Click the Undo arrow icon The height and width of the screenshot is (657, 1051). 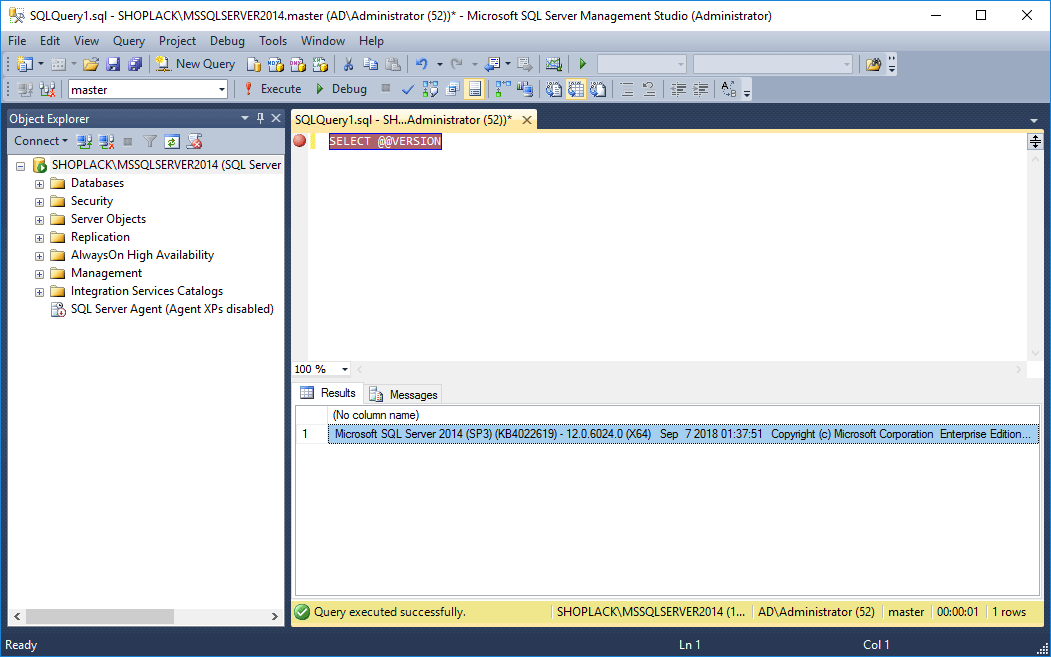tap(422, 64)
